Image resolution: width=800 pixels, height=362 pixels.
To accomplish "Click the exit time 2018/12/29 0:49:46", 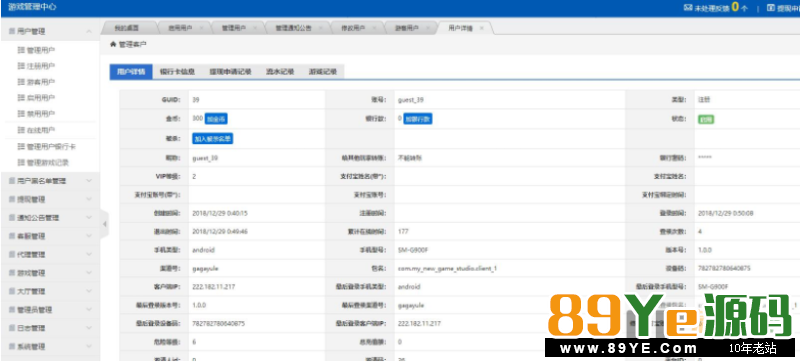I will 220,231.
